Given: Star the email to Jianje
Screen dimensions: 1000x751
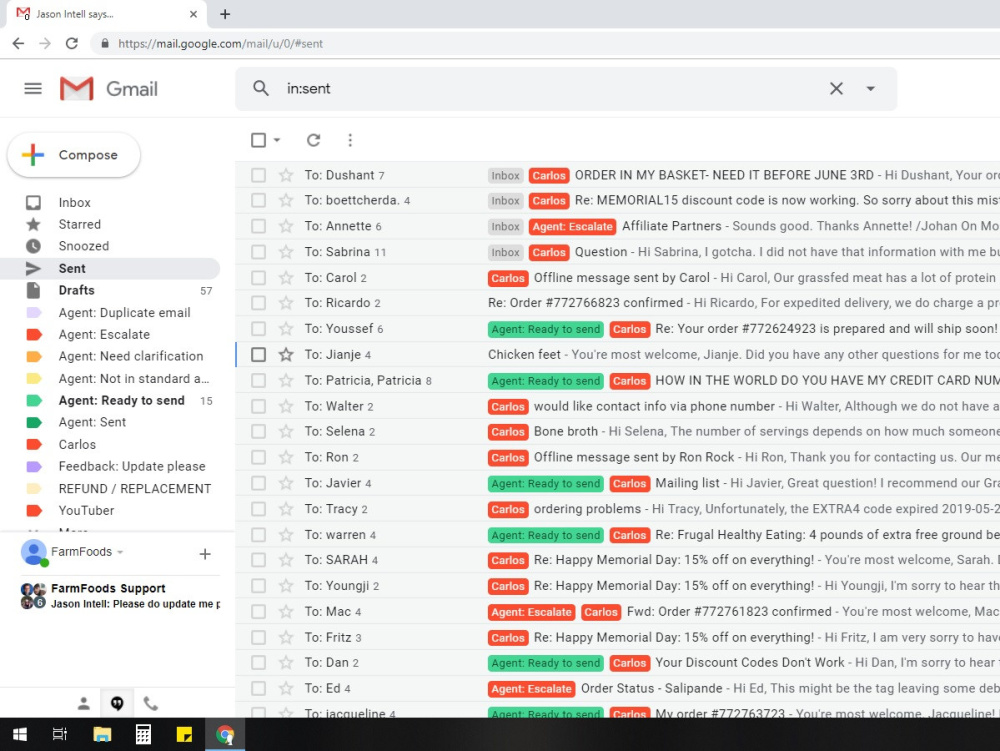Looking at the screenshot, I should tap(286, 354).
